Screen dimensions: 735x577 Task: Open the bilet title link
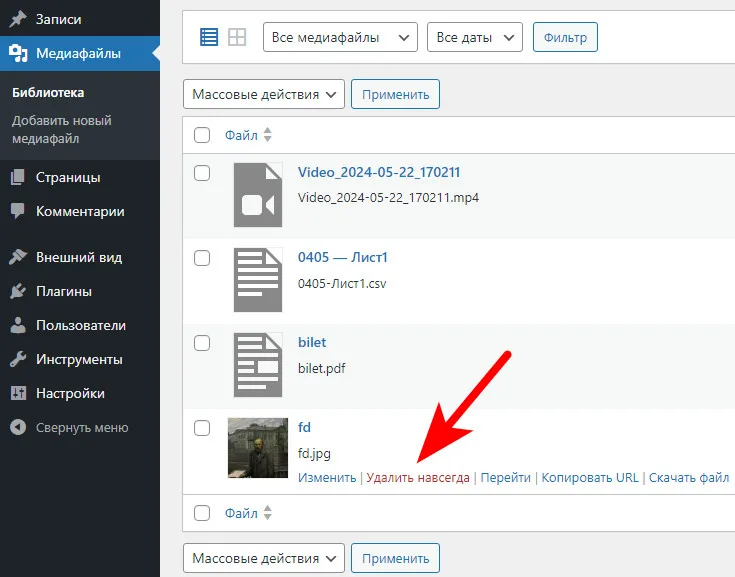(x=312, y=342)
